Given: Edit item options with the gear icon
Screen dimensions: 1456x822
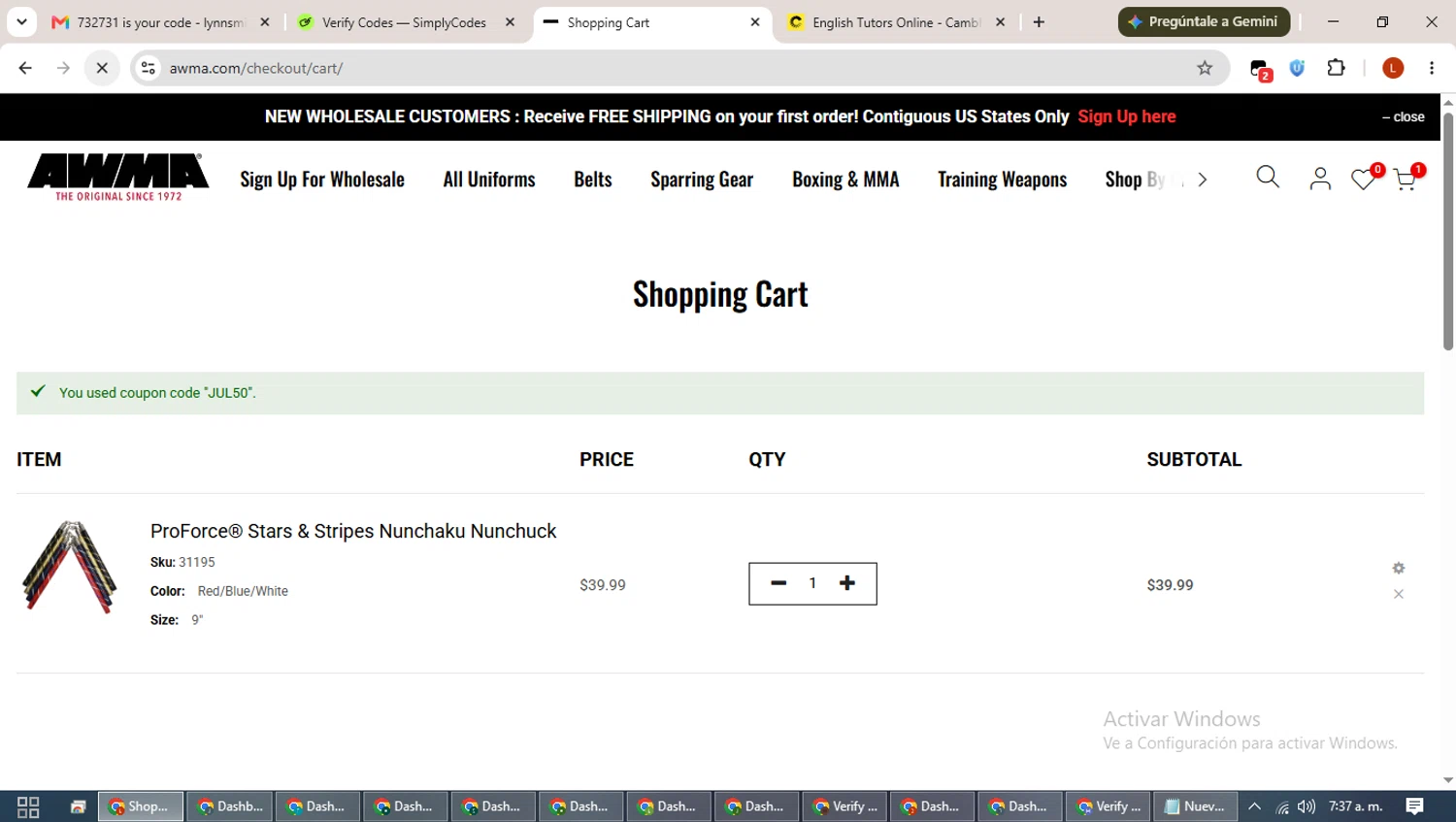Looking at the screenshot, I should pyautogui.click(x=1399, y=568).
